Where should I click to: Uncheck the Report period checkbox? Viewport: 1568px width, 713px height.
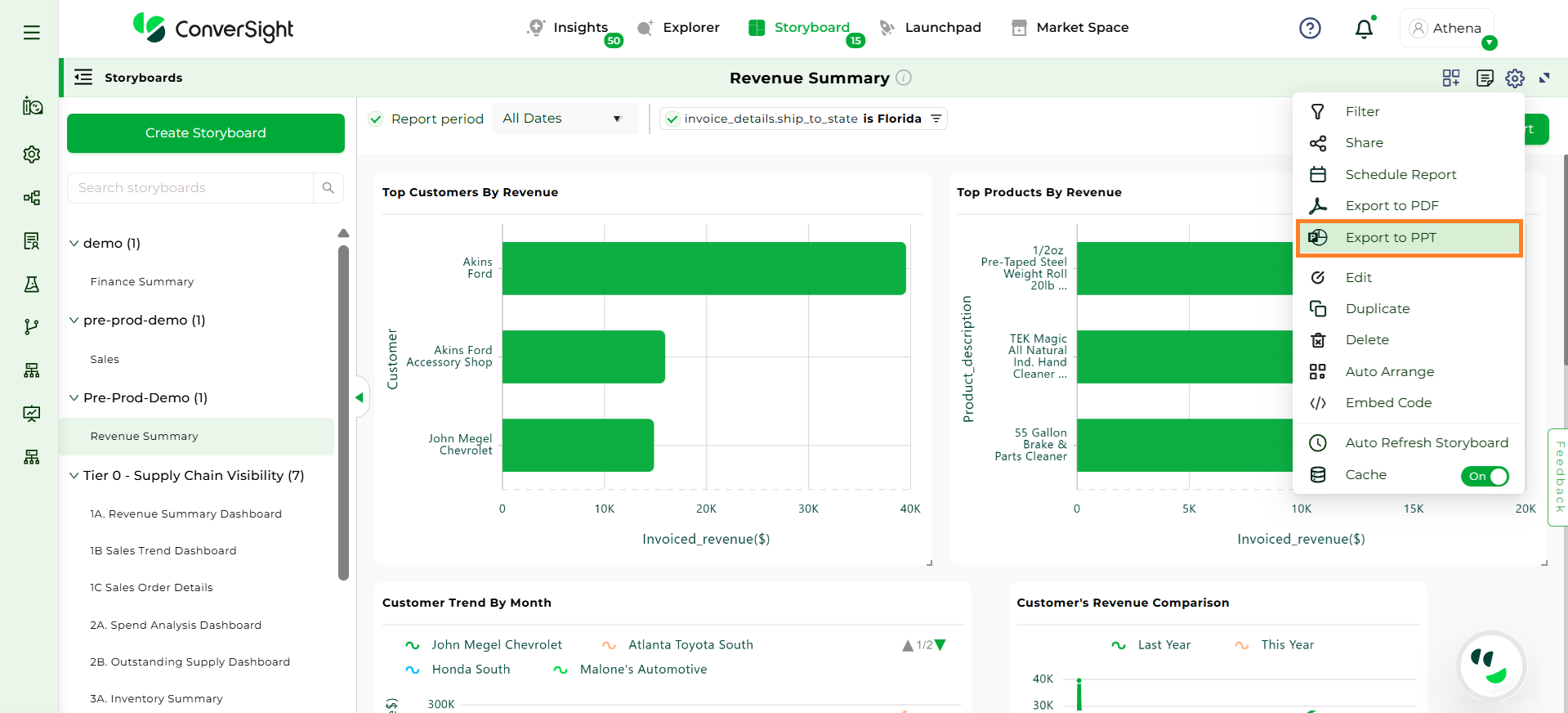coord(376,119)
